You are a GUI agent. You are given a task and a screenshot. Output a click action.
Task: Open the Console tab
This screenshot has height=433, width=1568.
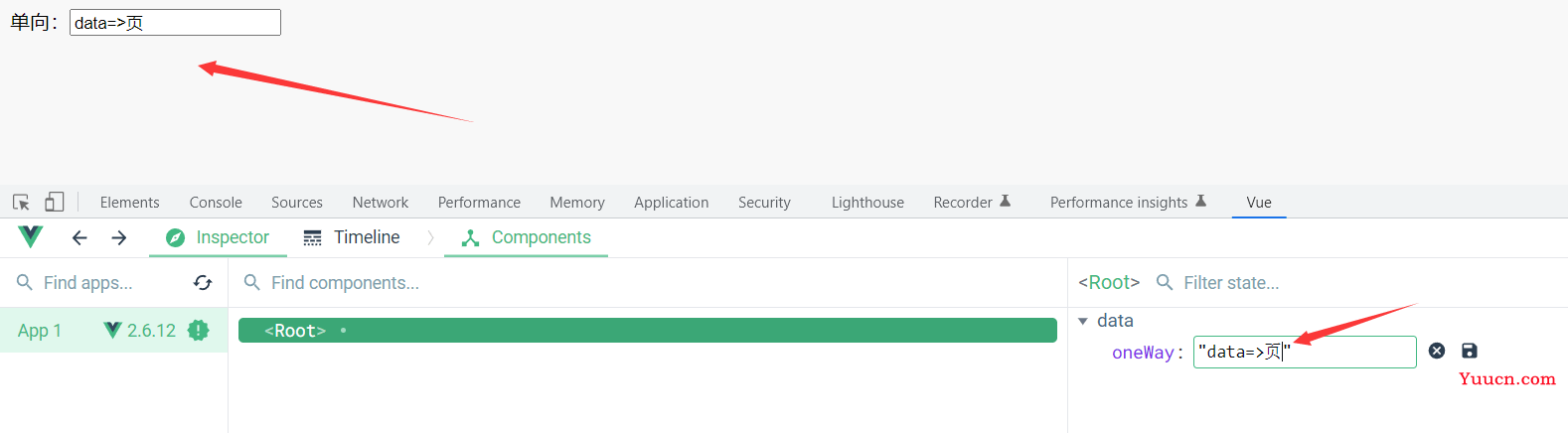pos(216,202)
